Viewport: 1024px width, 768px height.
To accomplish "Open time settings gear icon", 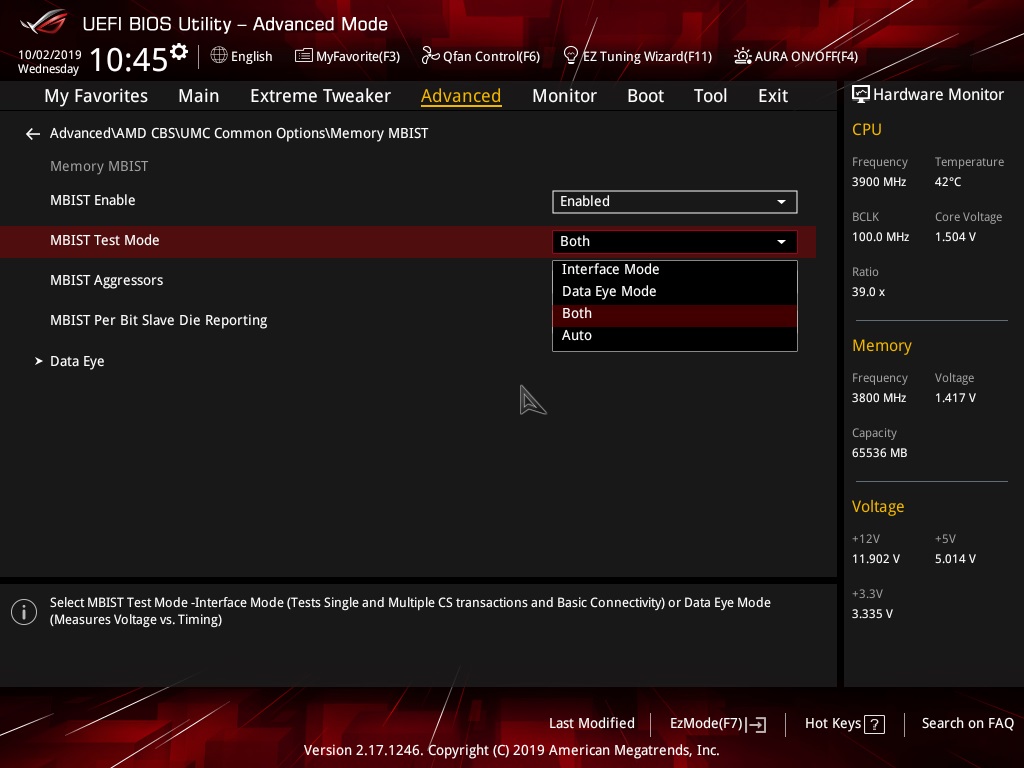I will point(179,51).
